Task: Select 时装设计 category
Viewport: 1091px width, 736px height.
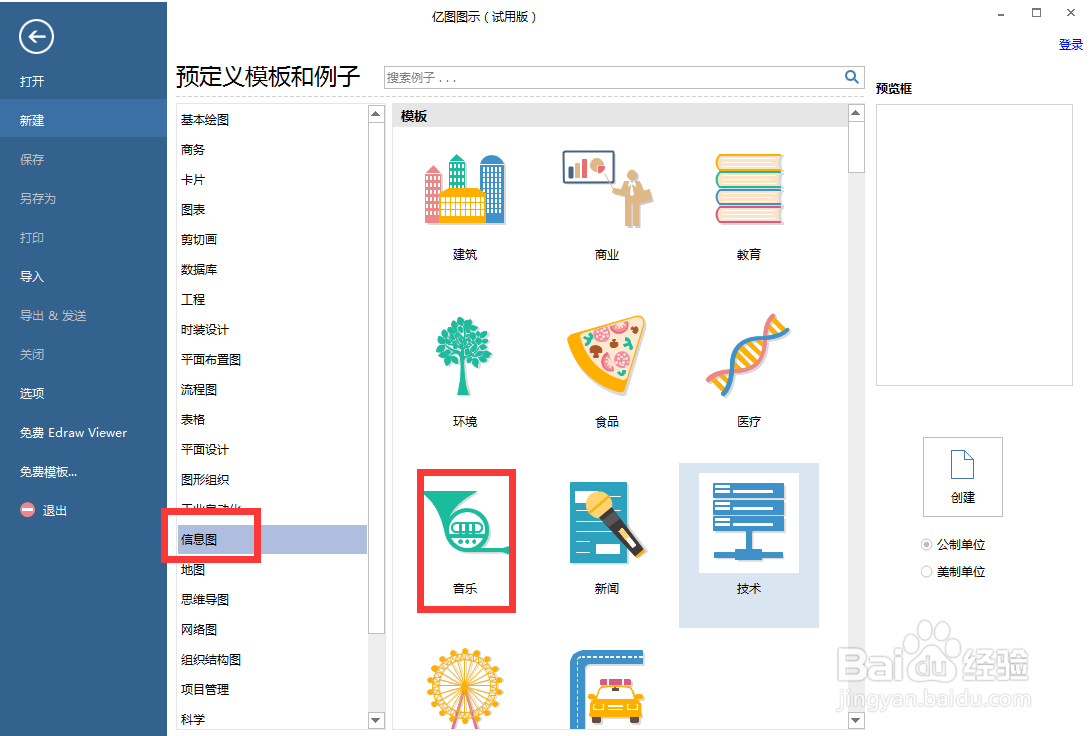Action: [x=205, y=329]
